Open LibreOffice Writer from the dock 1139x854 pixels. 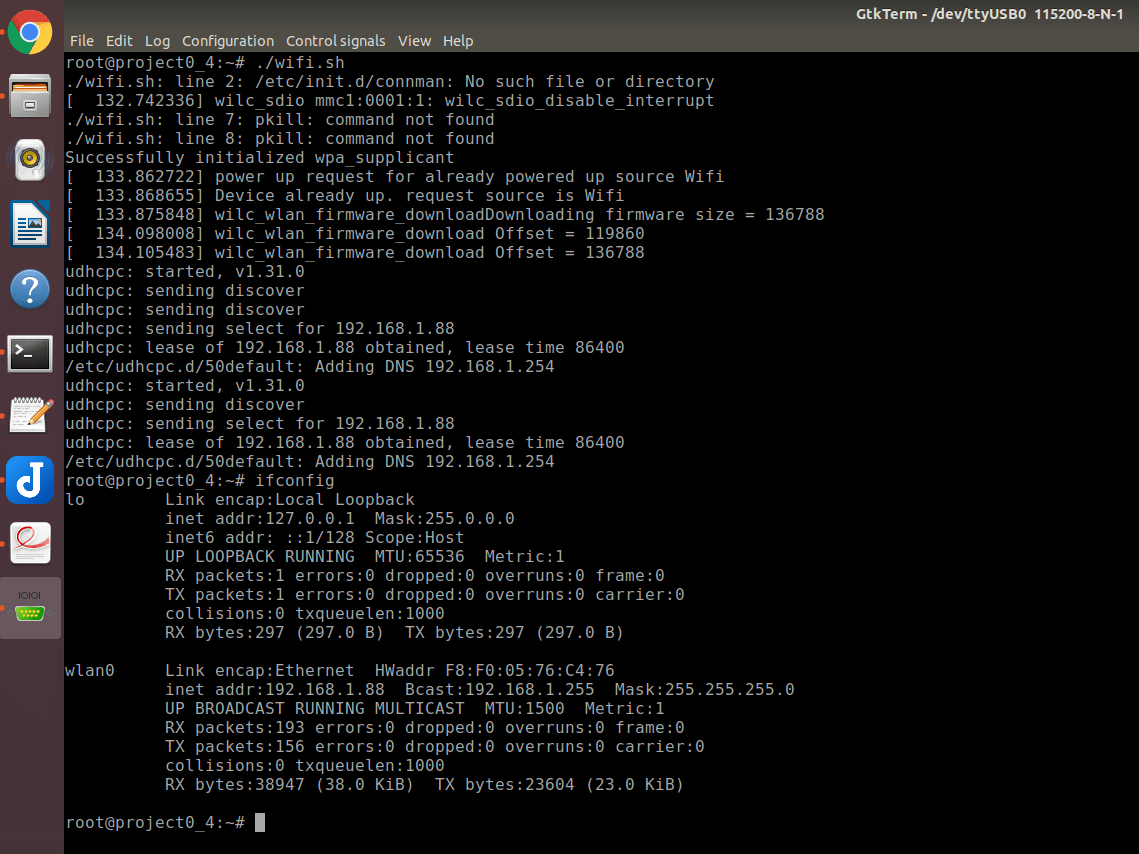tap(30, 224)
